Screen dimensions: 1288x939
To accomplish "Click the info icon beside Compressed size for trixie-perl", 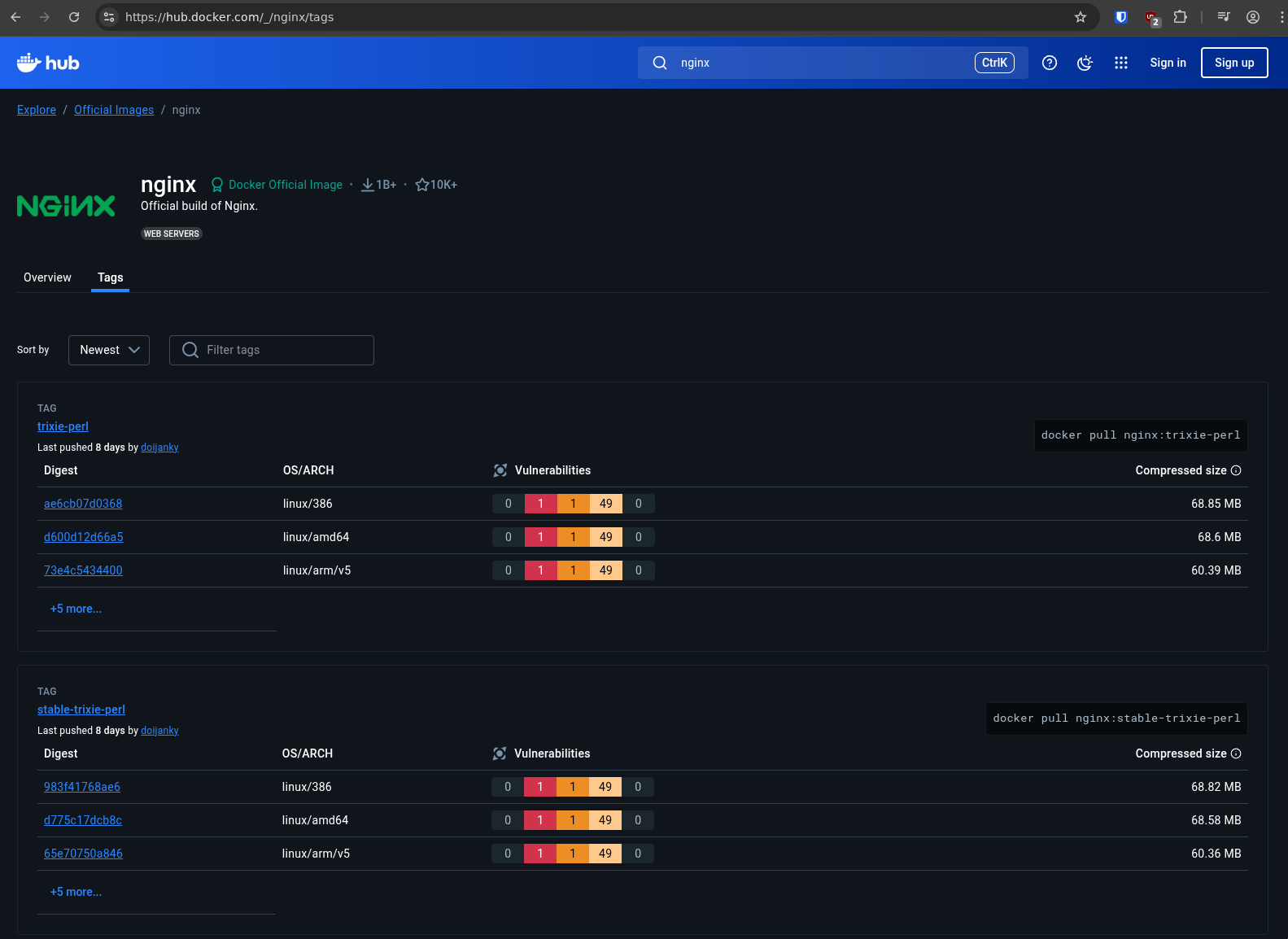I will [1236, 470].
